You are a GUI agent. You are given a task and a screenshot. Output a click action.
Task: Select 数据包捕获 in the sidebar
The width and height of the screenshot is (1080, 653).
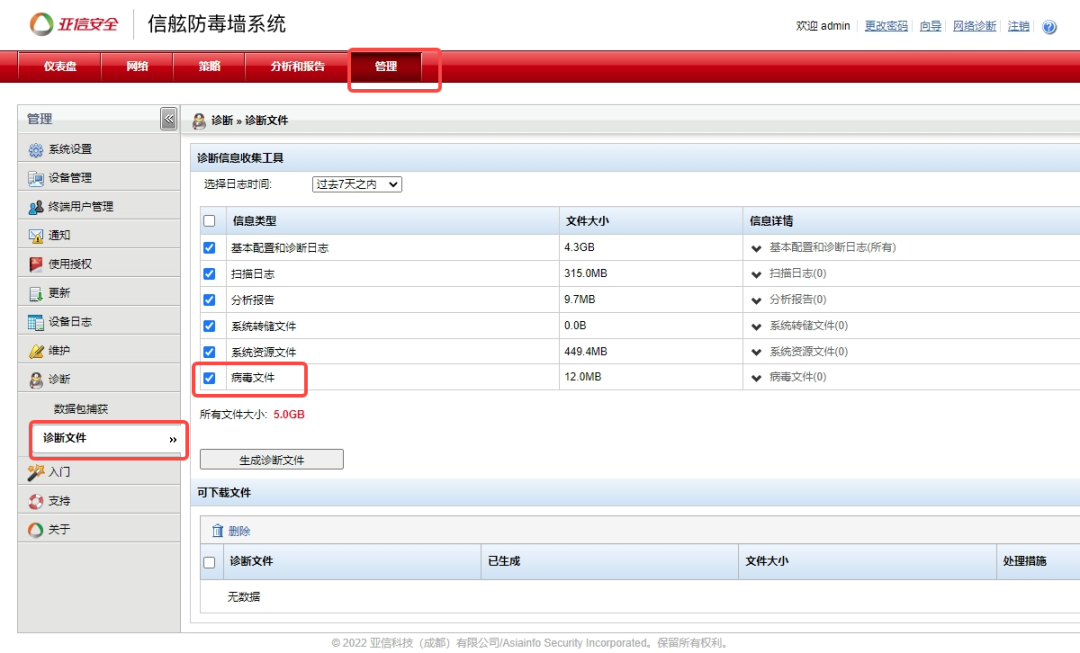(x=81, y=409)
